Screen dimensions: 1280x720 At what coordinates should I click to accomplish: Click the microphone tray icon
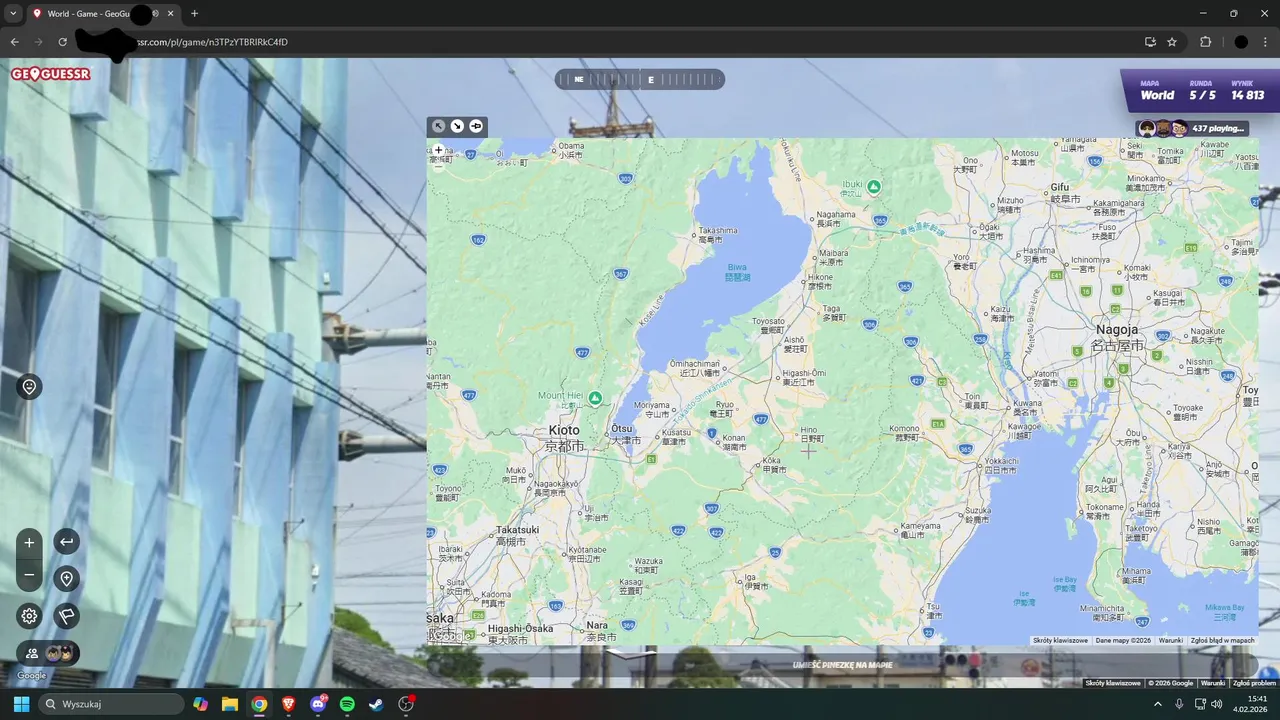[1180, 704]
